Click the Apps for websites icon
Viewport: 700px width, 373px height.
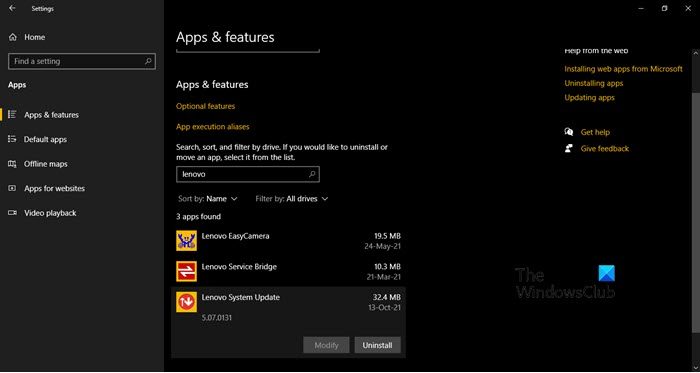[x=12, y=188]
